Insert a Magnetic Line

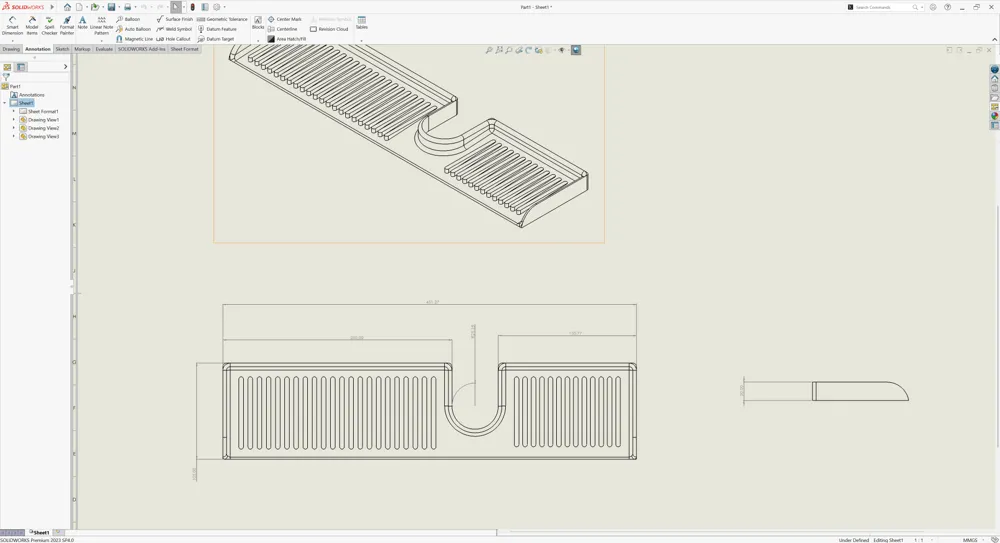point(135,39)
